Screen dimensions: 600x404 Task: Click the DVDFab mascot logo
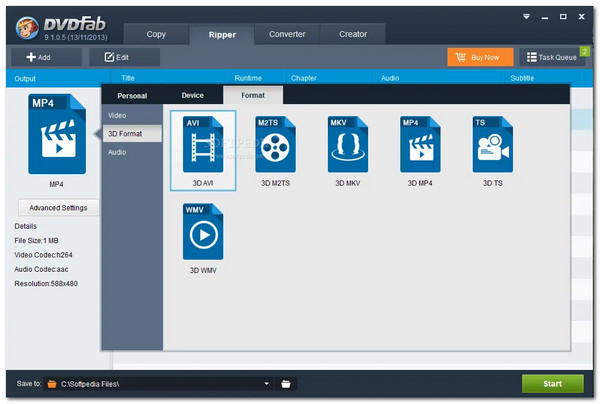point(27,28)
